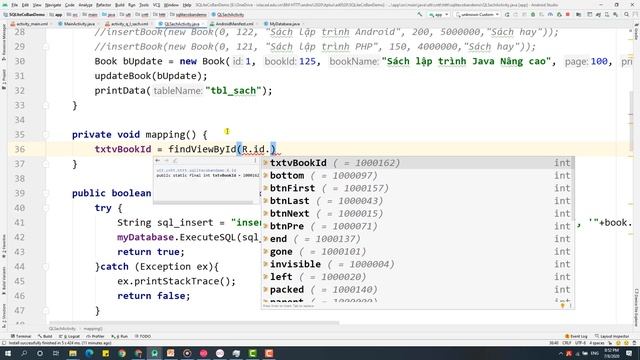Open File Explorer from the taskbar
This screenshot has width=640, height=360.
click(x=73, y=353)
